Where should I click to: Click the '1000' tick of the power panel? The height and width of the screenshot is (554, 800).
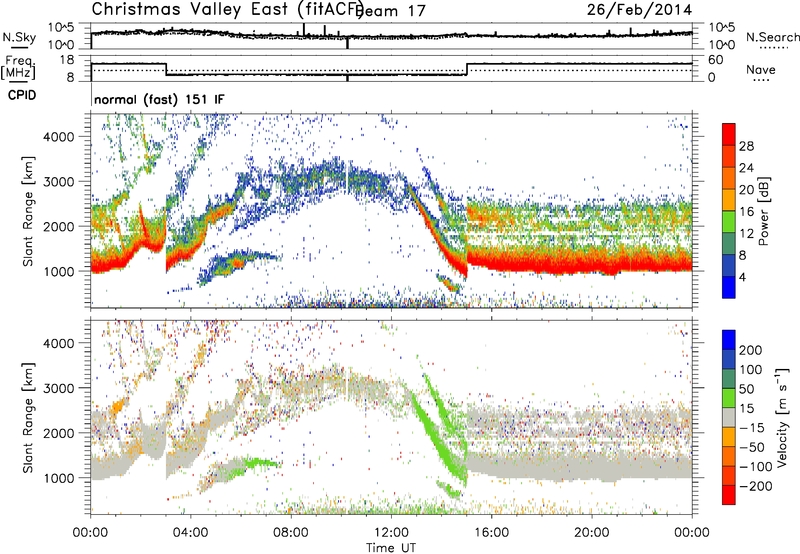[x=59, y=271]
